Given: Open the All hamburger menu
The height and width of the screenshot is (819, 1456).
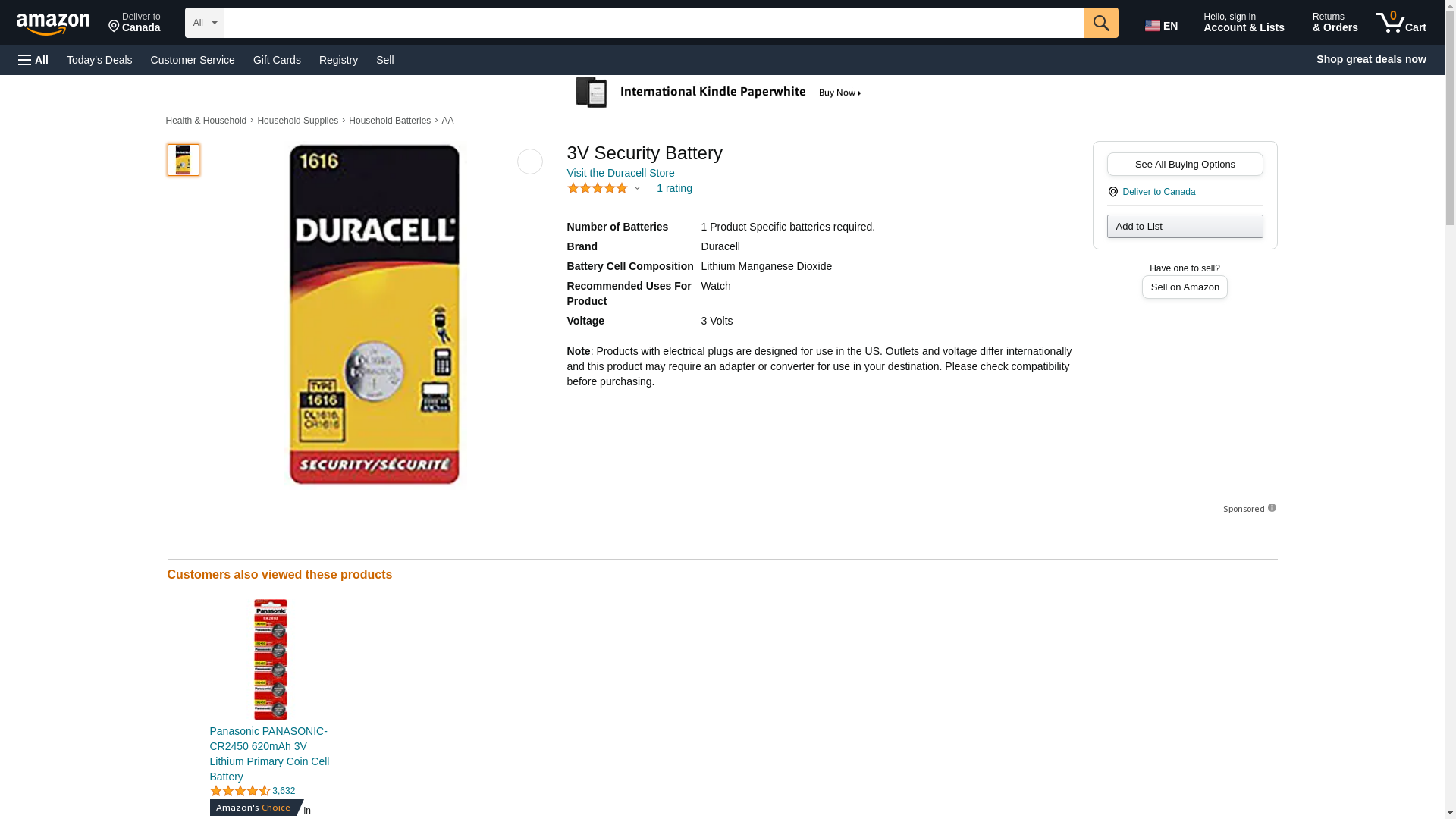Looking at the screenshot, I should 33,60.
